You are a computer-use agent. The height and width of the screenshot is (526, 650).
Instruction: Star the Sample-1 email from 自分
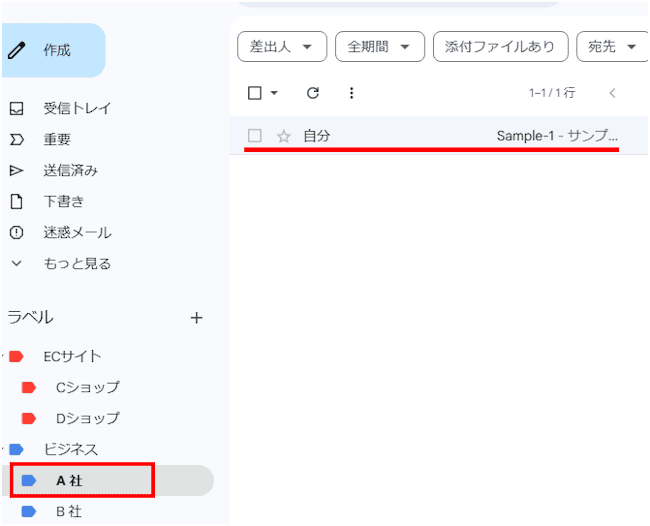pos(284,136)
